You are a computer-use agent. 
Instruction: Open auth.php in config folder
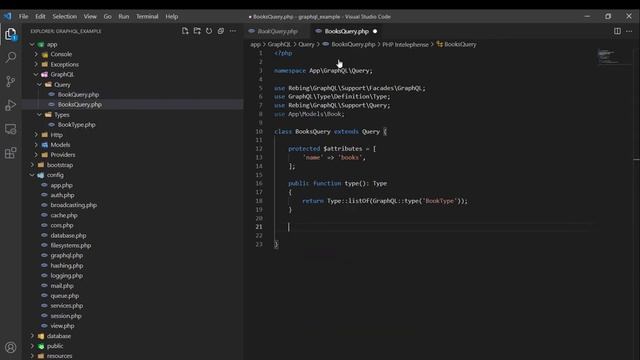(62, 195)
